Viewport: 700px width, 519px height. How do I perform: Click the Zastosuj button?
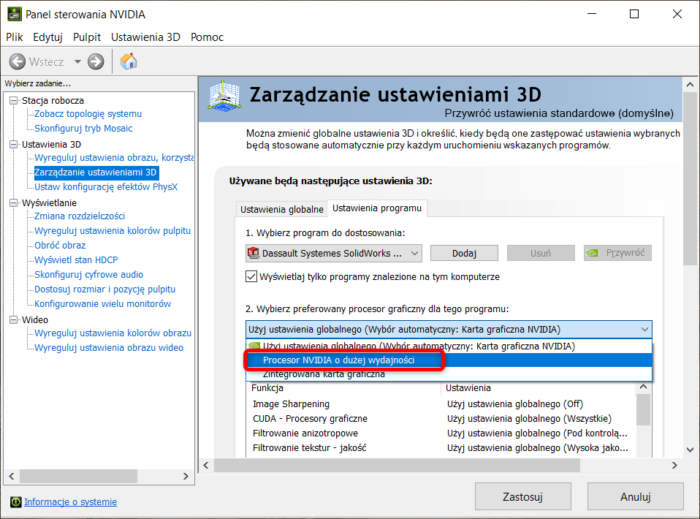point(523,496)
